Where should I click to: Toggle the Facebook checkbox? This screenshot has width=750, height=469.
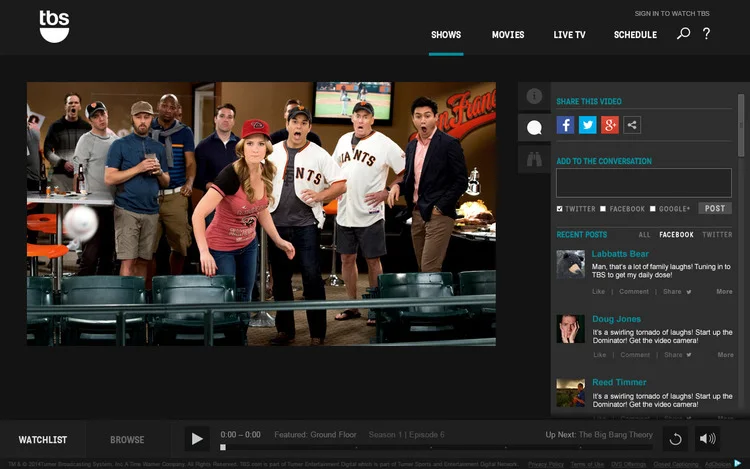pyautogui.click(x=603, y=209)
